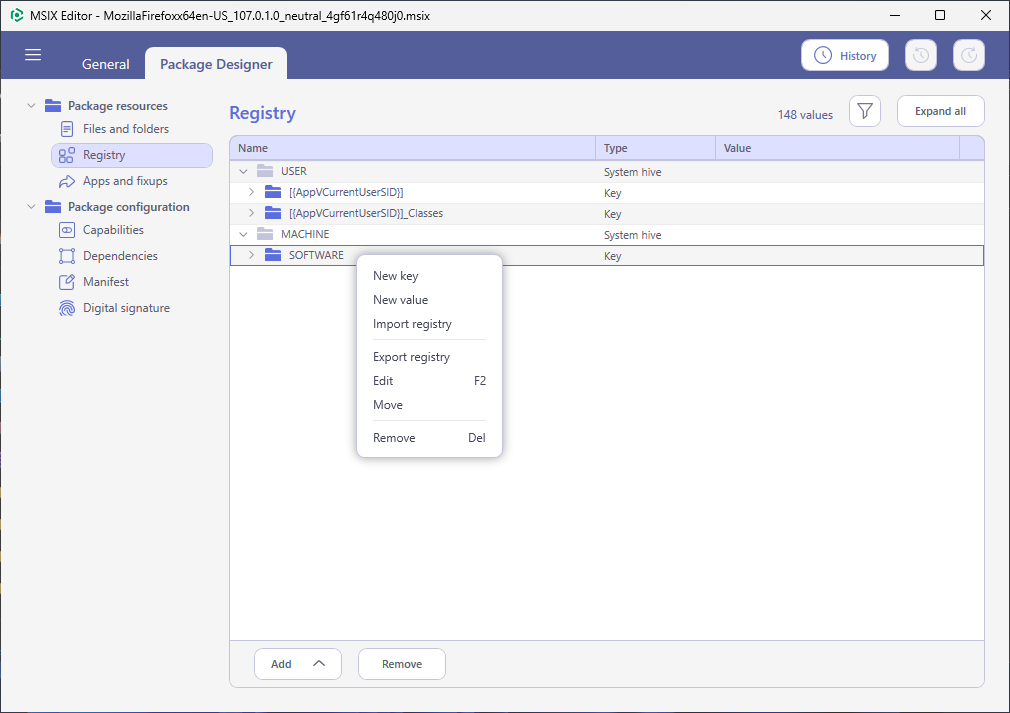Choose Edit from context menu
Image resolution: width=1010 pixels, height=713 pixels.
point(429,381)
